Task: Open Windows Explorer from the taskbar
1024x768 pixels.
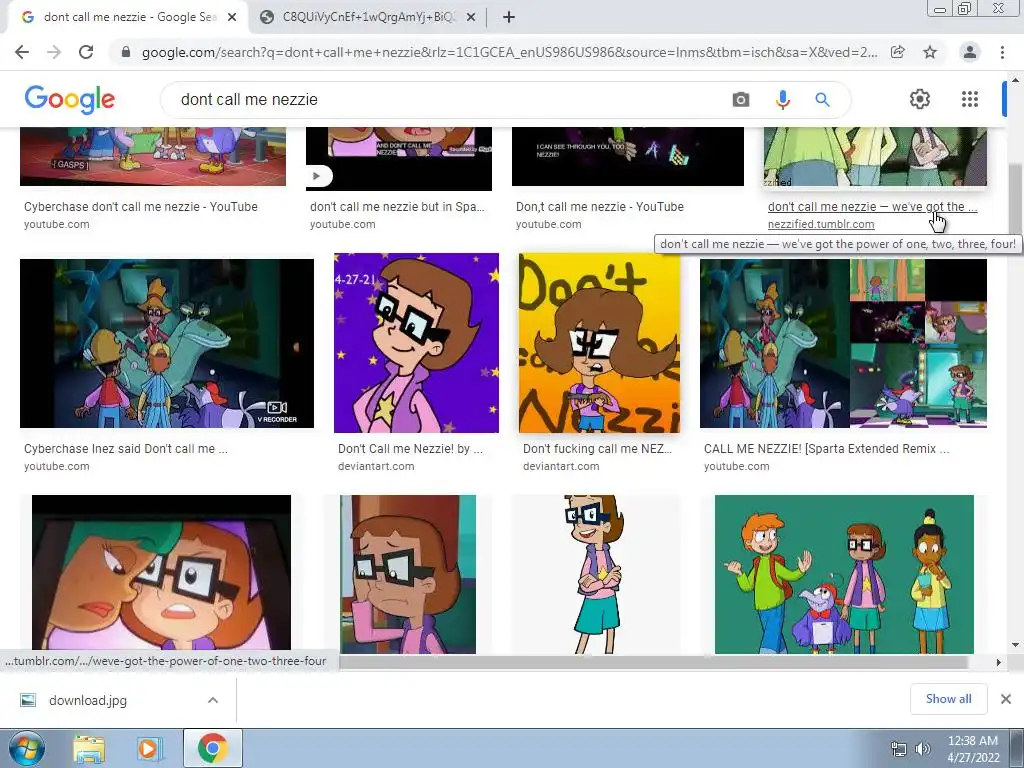Action: pos(89,748)
